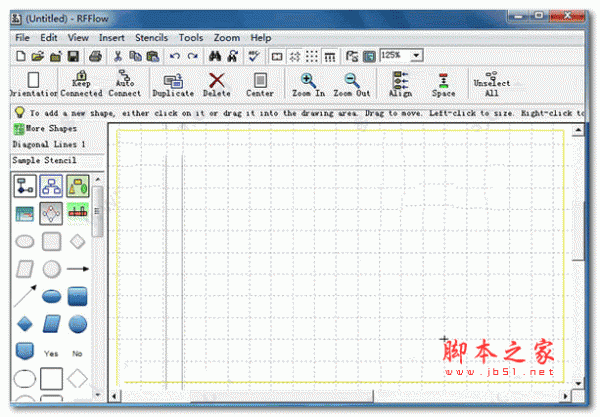Image resolution: width=600 pixels, height=417 pixels.
Task: Open the File menu
Action: (x=22, y=37)
